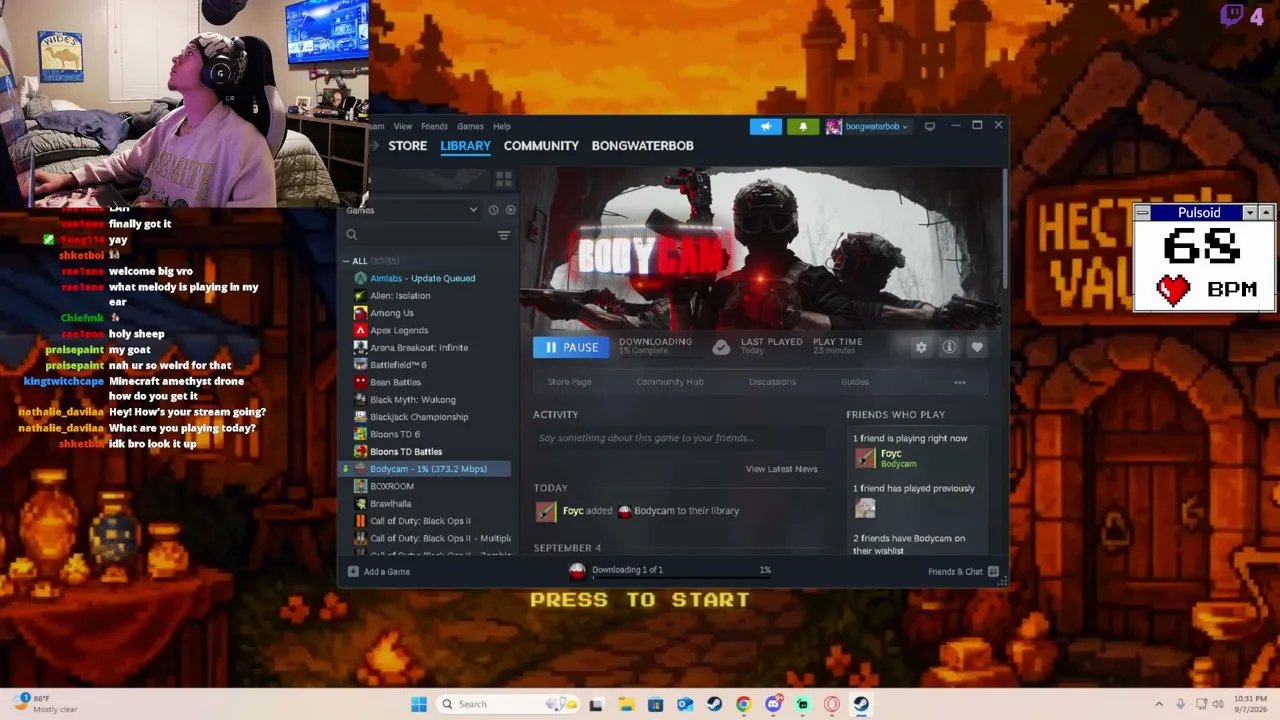The width and height of the screenshot is (1280, 720).
Task: Switch to COMMUNITY tab
Action: coord(541,146)
